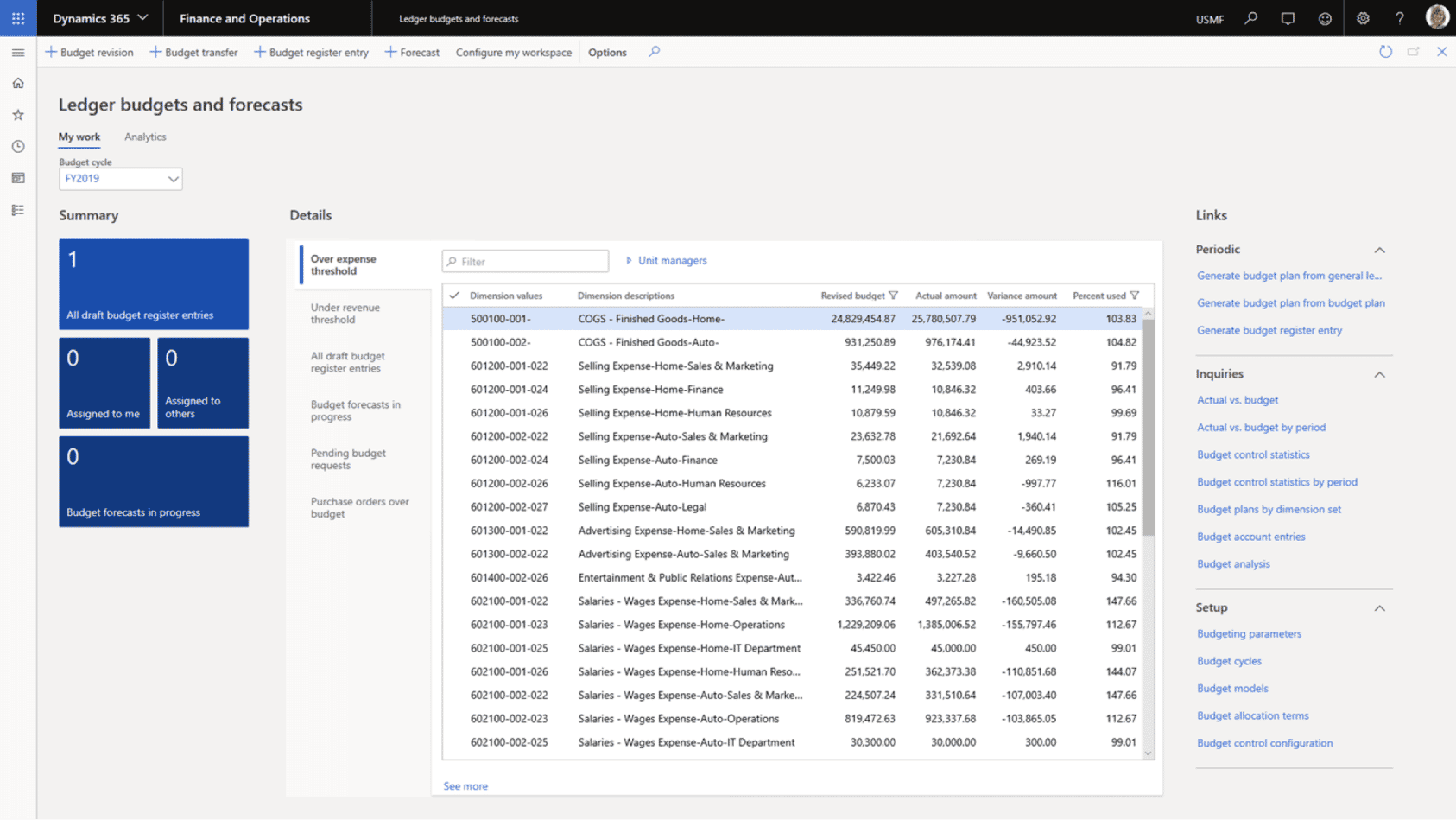Image resolution: width=1456 pixels, height=820 pixels.
Task: Create a new Forecast
Action: 413,52
